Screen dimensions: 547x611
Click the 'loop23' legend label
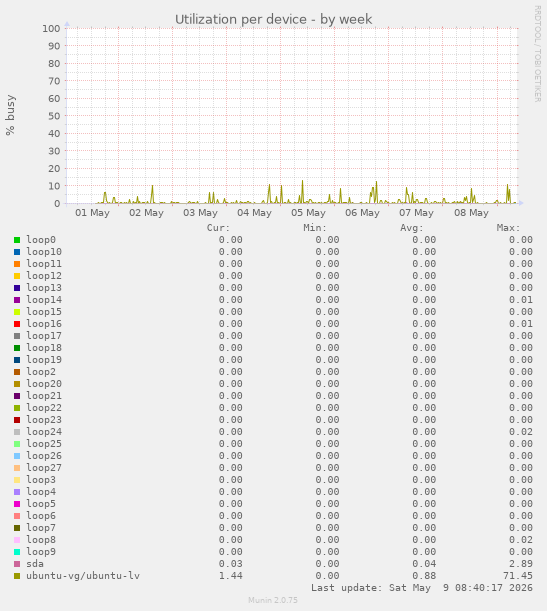[44, 420]
